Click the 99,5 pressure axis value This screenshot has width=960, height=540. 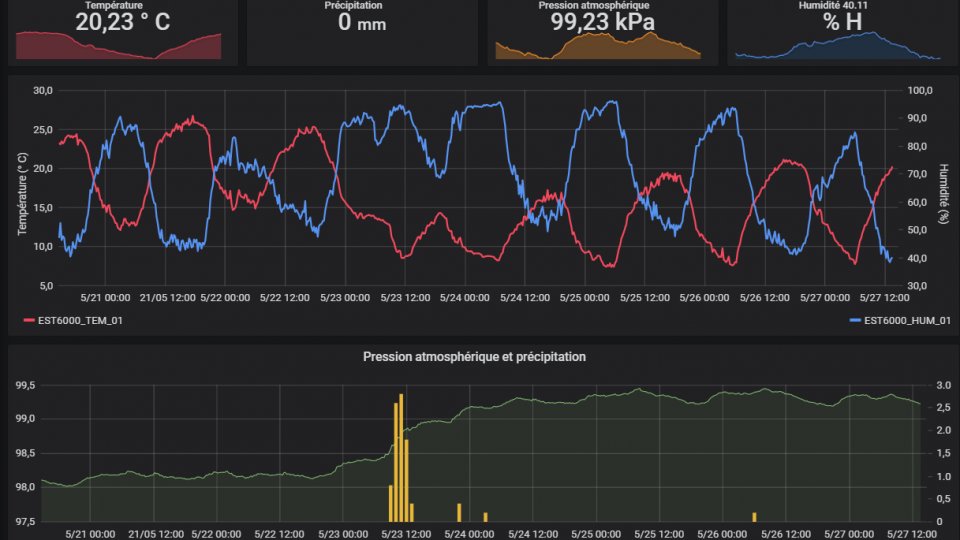[x=25, y=386]
